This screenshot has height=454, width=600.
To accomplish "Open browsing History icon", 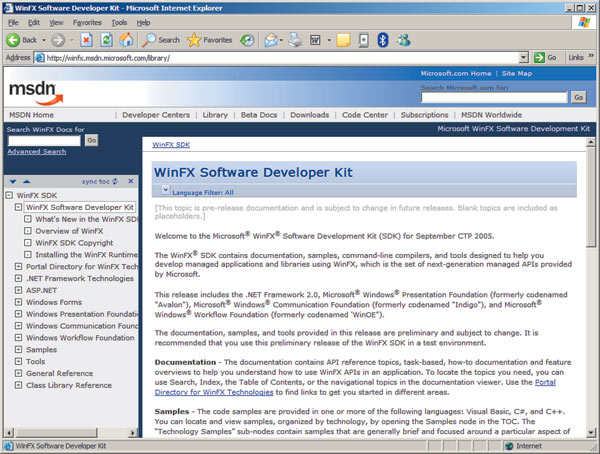I will [x=247, y=40].
